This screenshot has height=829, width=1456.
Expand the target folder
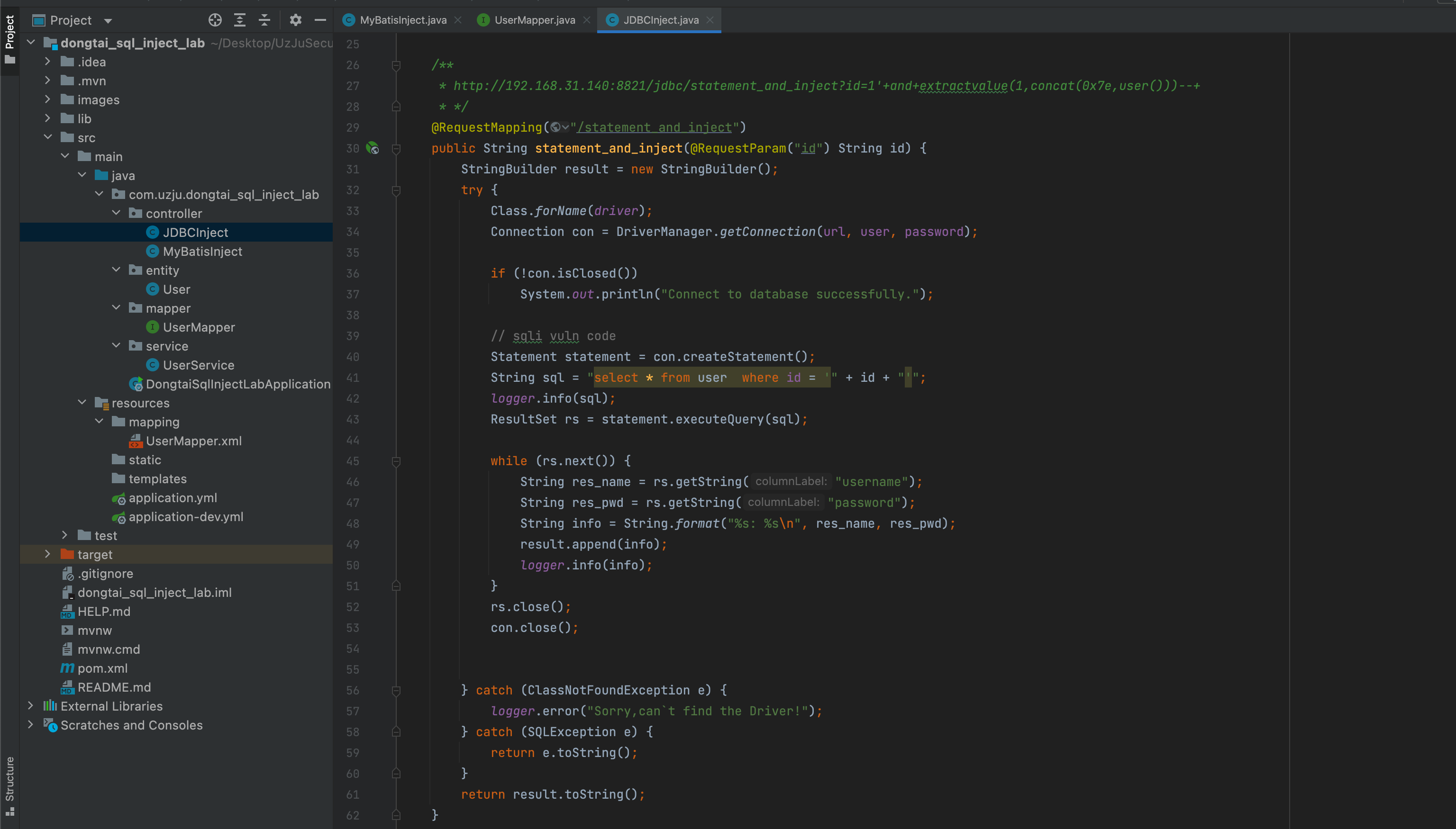coord(48,554)
